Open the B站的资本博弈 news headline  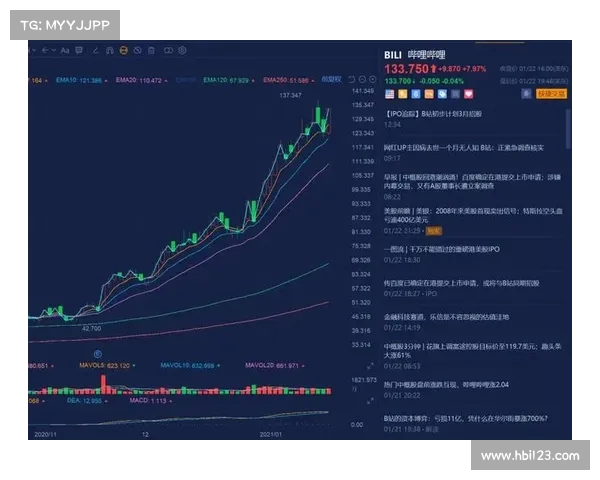click(x=466, y=418)
